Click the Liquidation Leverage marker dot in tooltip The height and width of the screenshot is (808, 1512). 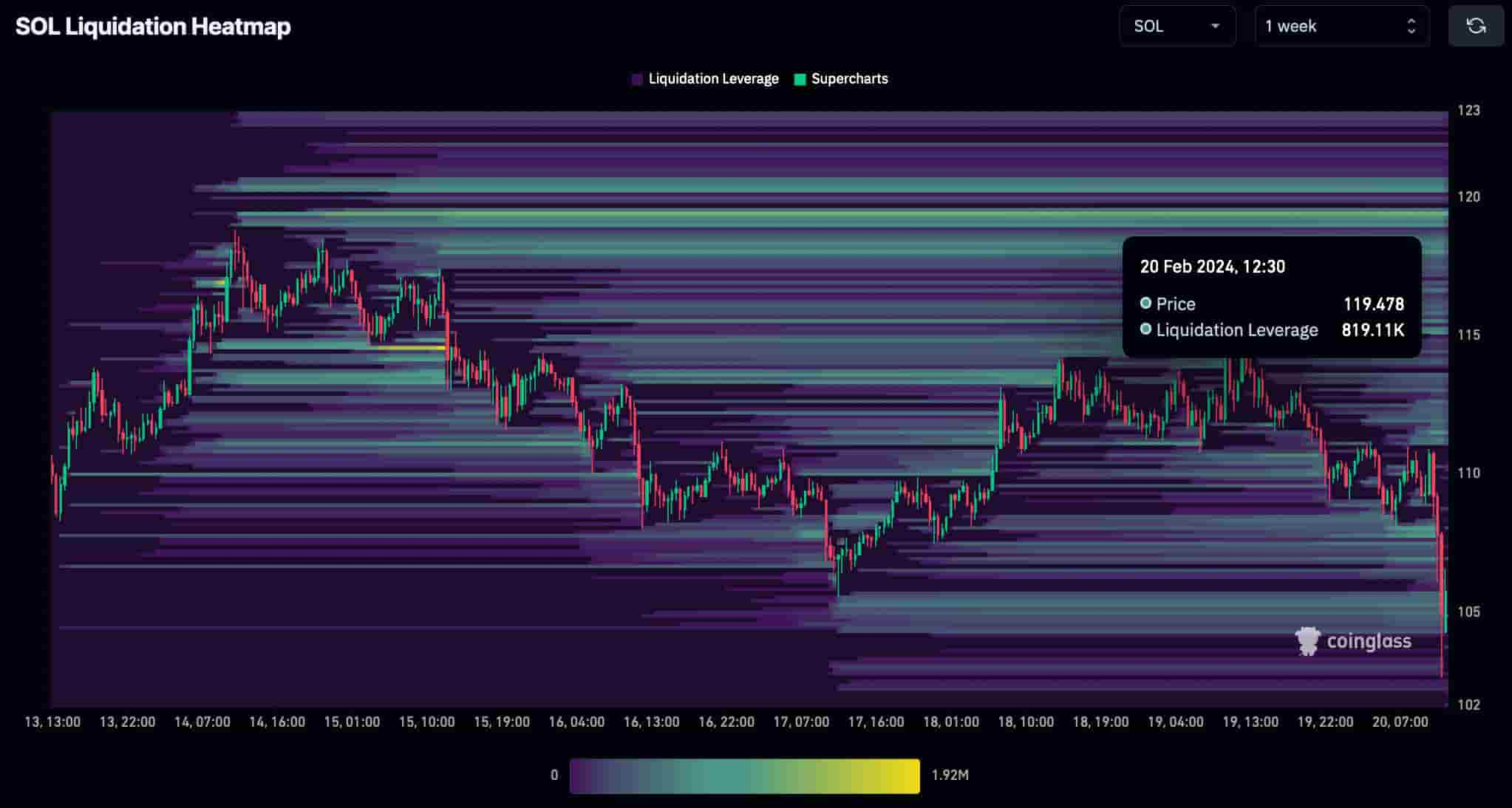pos(1145,329)
